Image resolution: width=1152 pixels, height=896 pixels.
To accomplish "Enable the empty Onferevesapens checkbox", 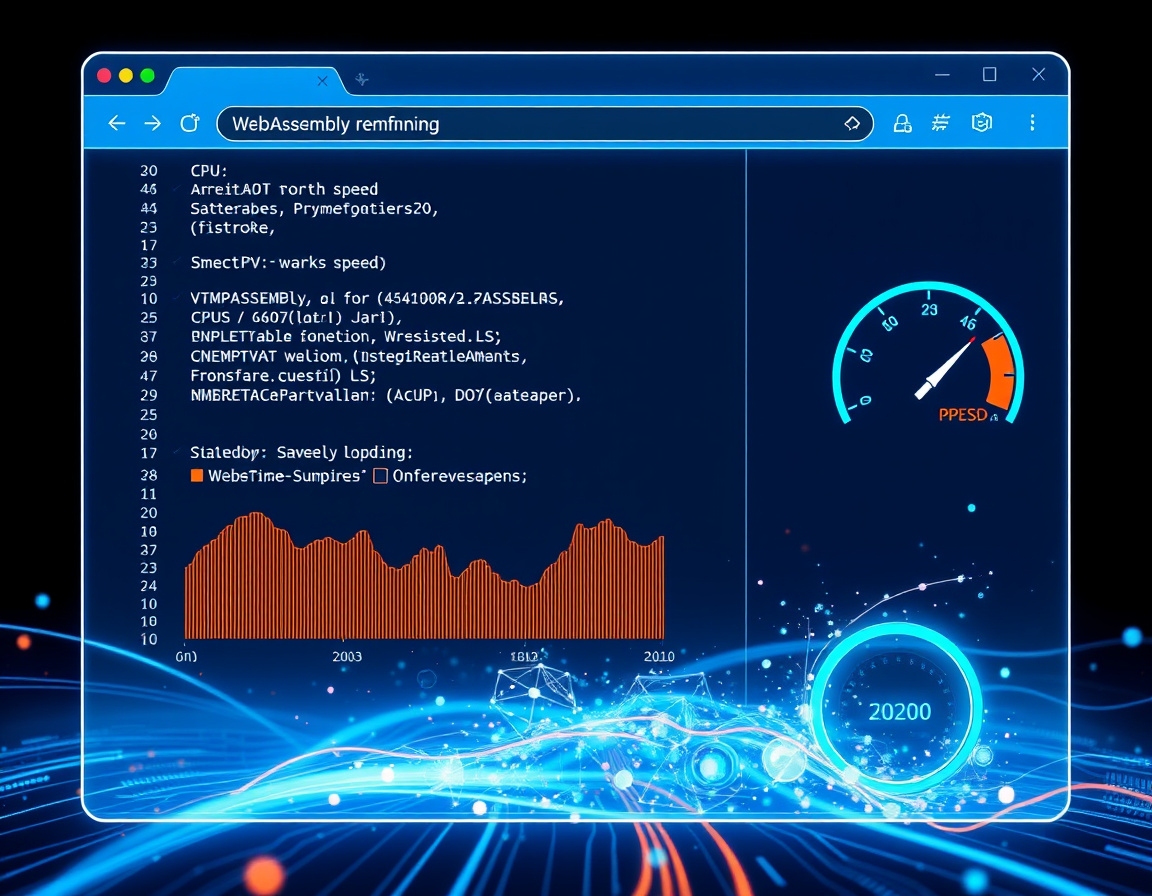I will point(381,476).
